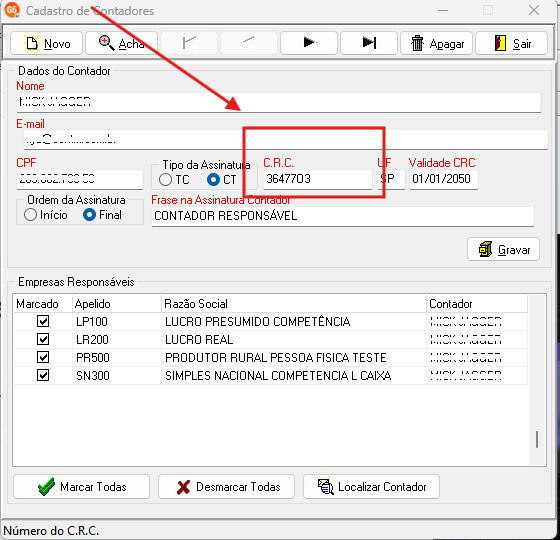
Task: Open the Achar search button
Action: click(x=121, y=43)
